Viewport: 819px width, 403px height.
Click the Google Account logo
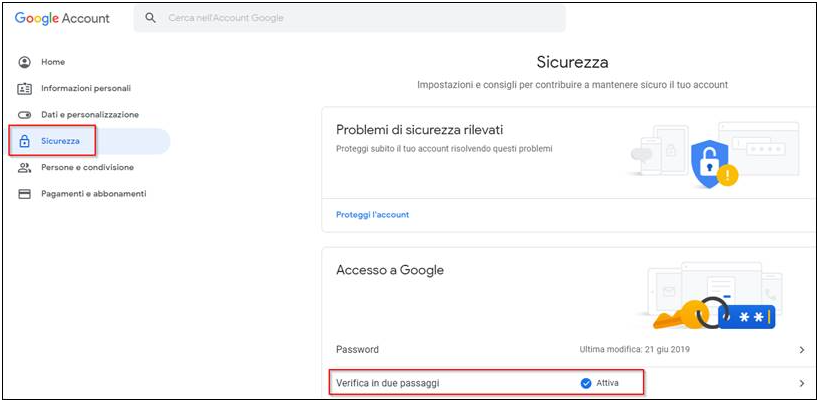[x=62, y=18]
